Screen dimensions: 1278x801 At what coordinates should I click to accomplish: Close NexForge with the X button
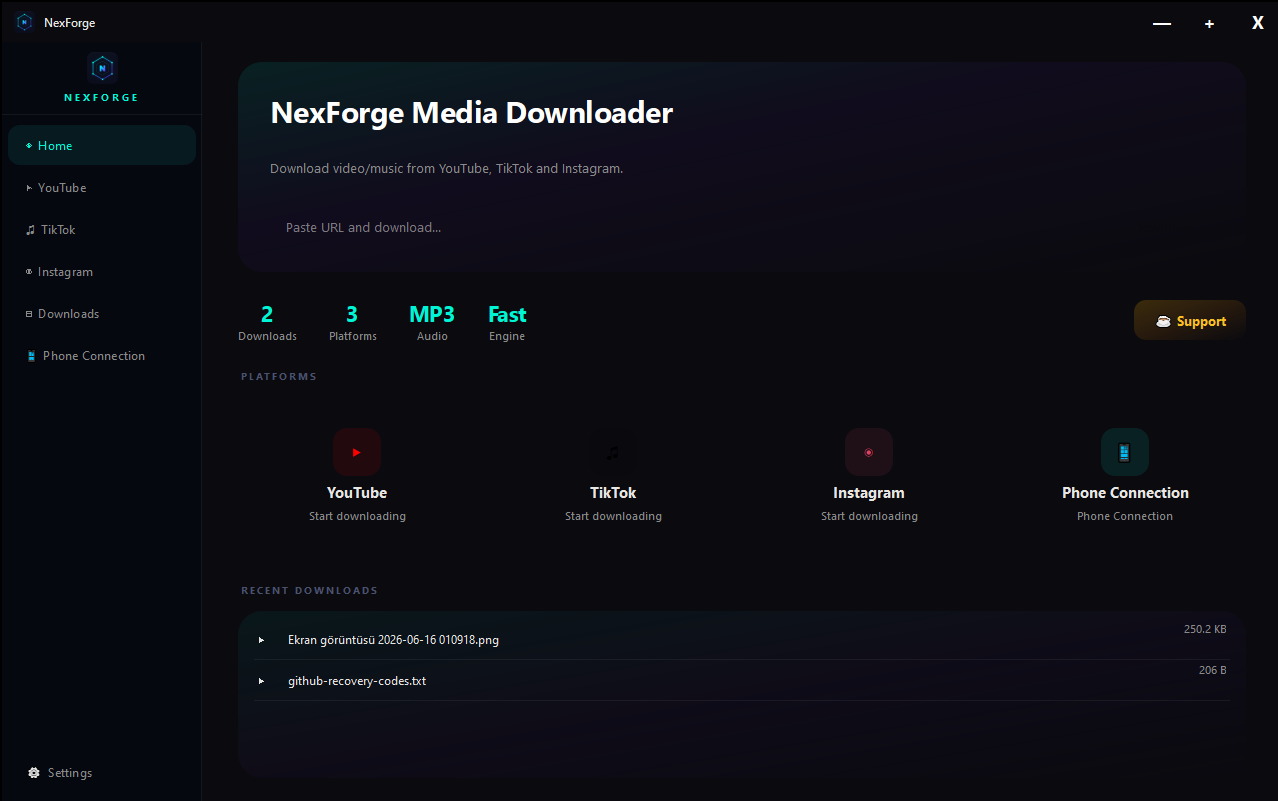point(1258,22)
